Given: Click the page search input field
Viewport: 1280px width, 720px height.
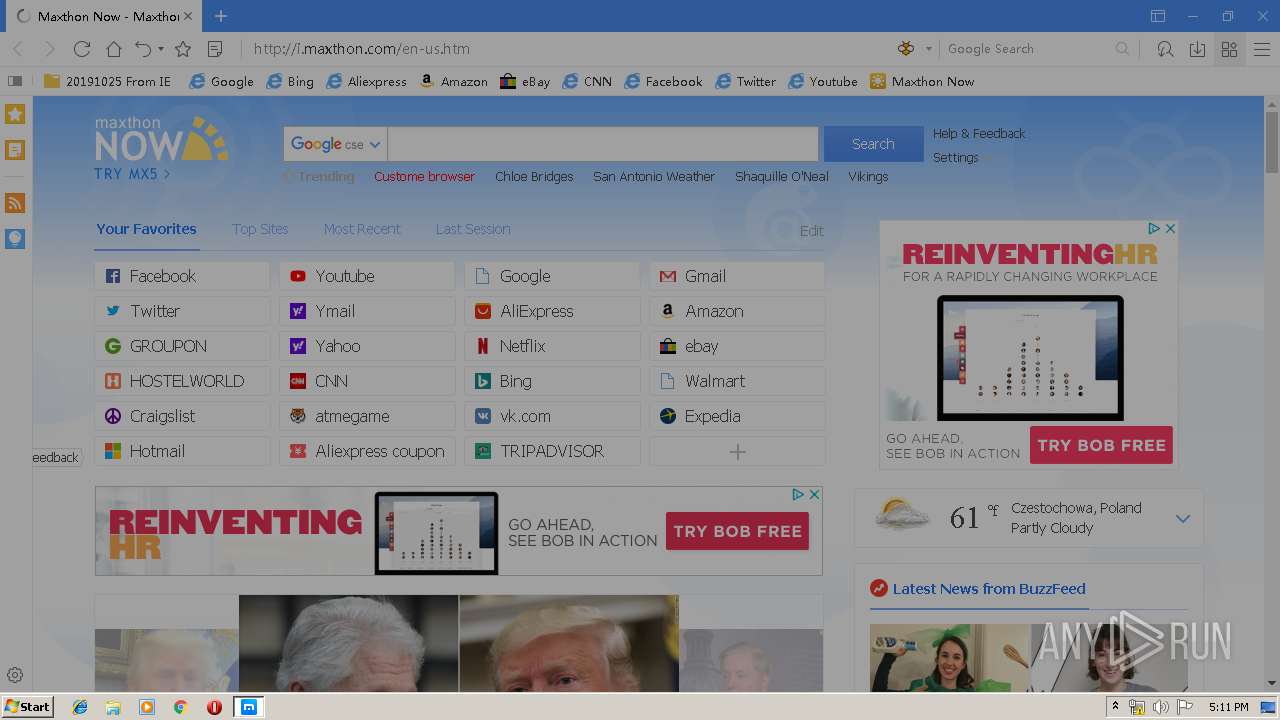Looking at the screenshot, I should [x=603, y=144].
